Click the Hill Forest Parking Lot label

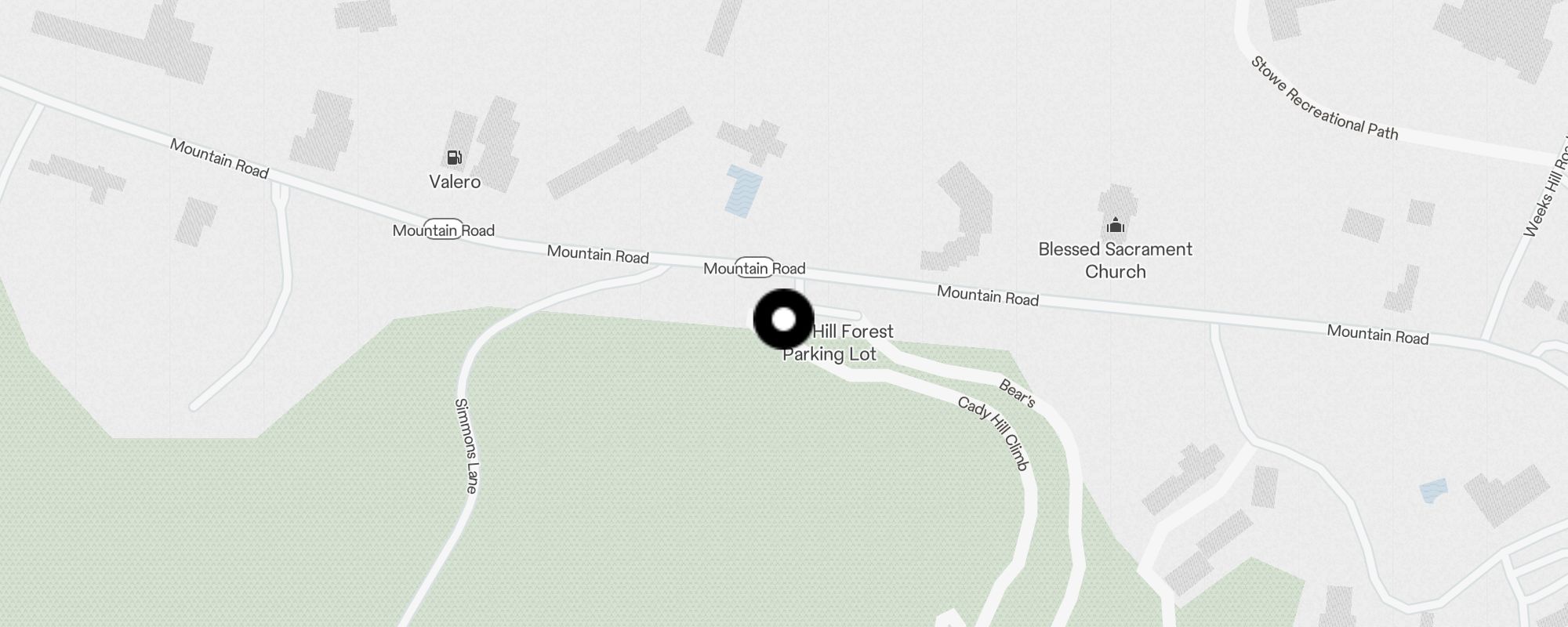point(839,342)
